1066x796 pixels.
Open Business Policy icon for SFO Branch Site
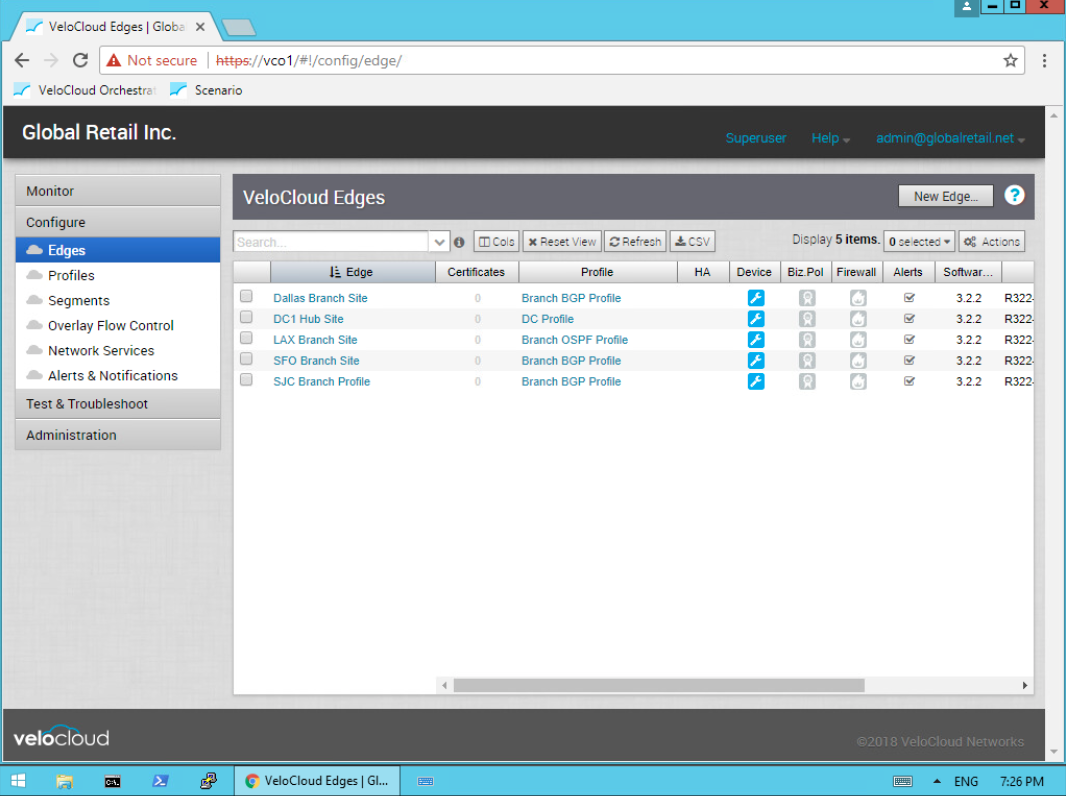click(807, 360)
